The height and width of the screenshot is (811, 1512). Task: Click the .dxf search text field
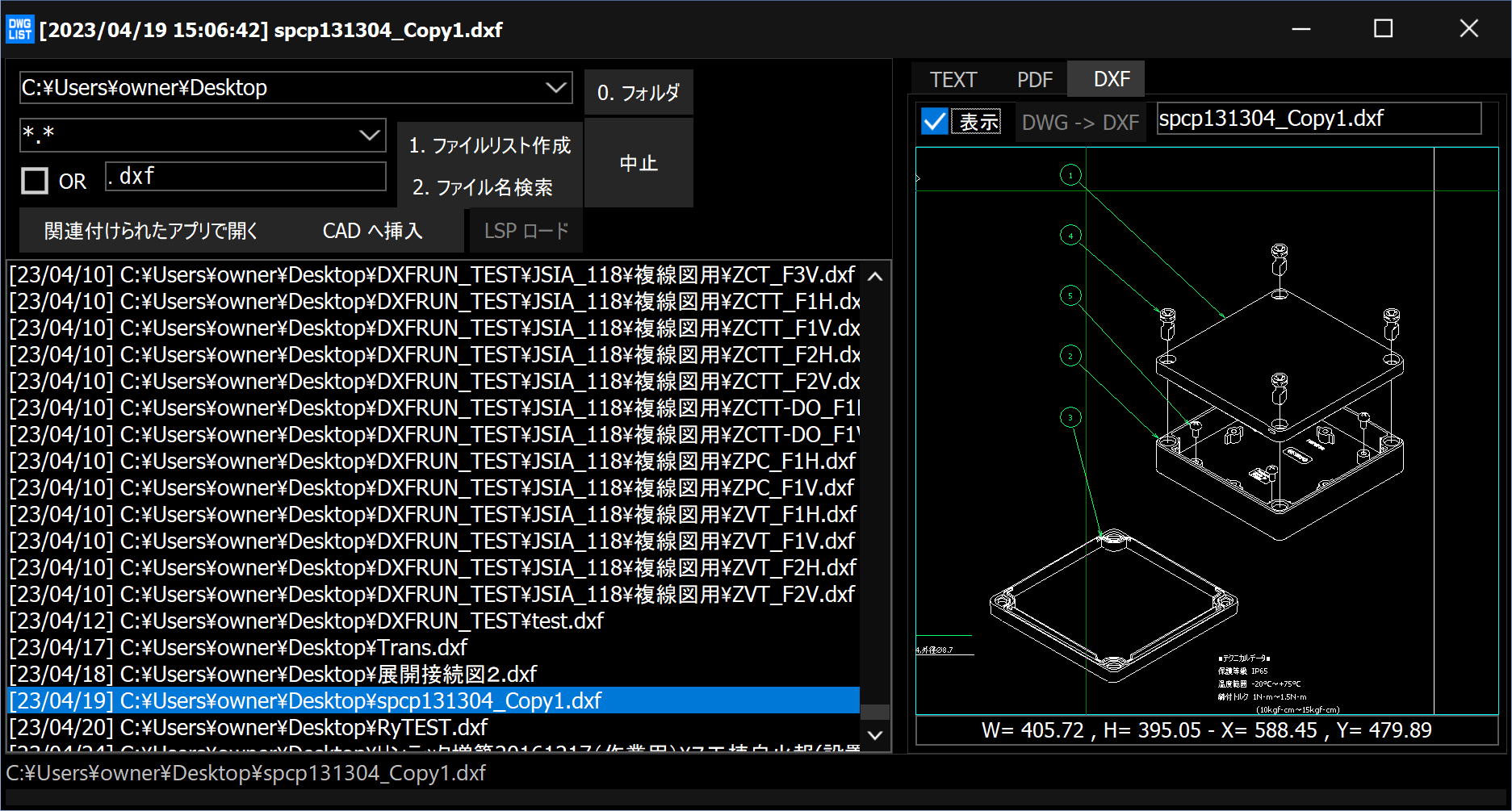click(x=246, y=177)
